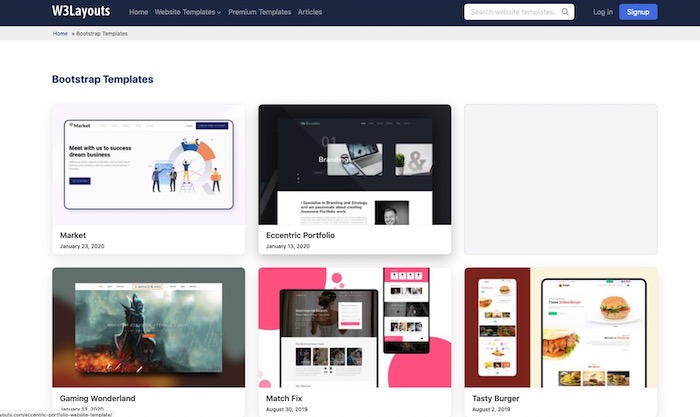Screen dimensions: 700x417
Task: Open the Home menu item
Action: [138, 12]
